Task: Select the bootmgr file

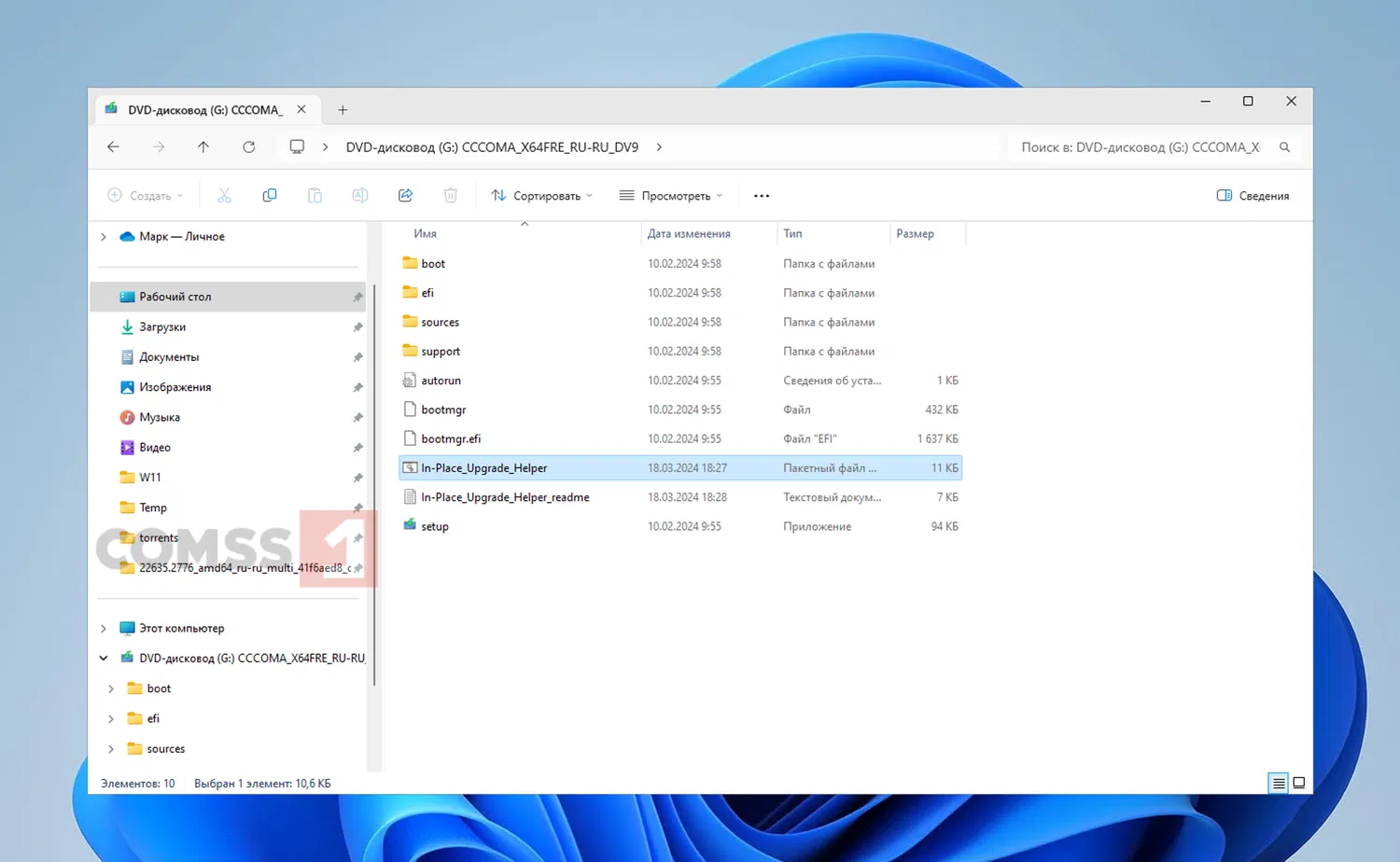Action: (680, 410)
